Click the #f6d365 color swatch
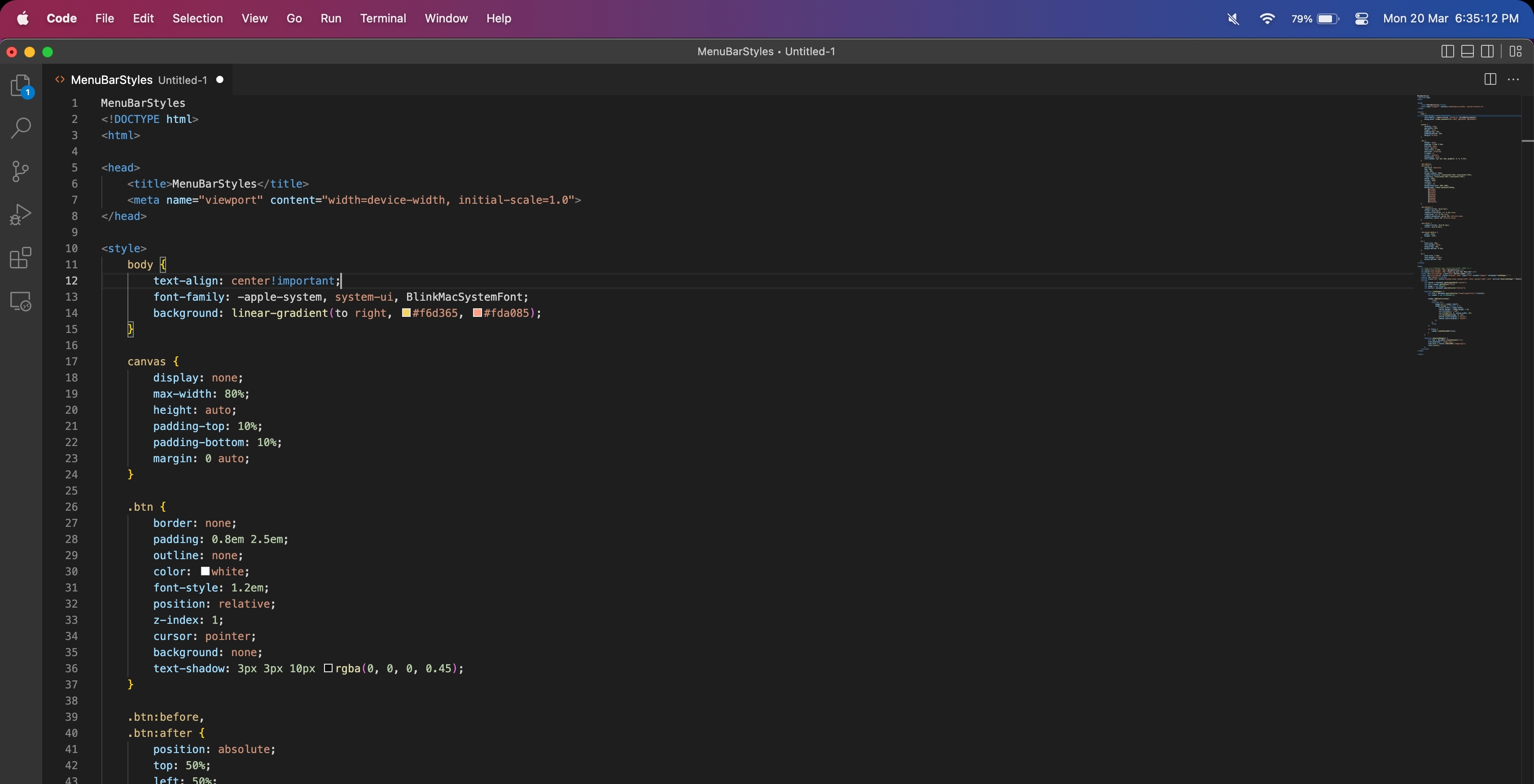The image size is (1534, 784). pos(406,312)
